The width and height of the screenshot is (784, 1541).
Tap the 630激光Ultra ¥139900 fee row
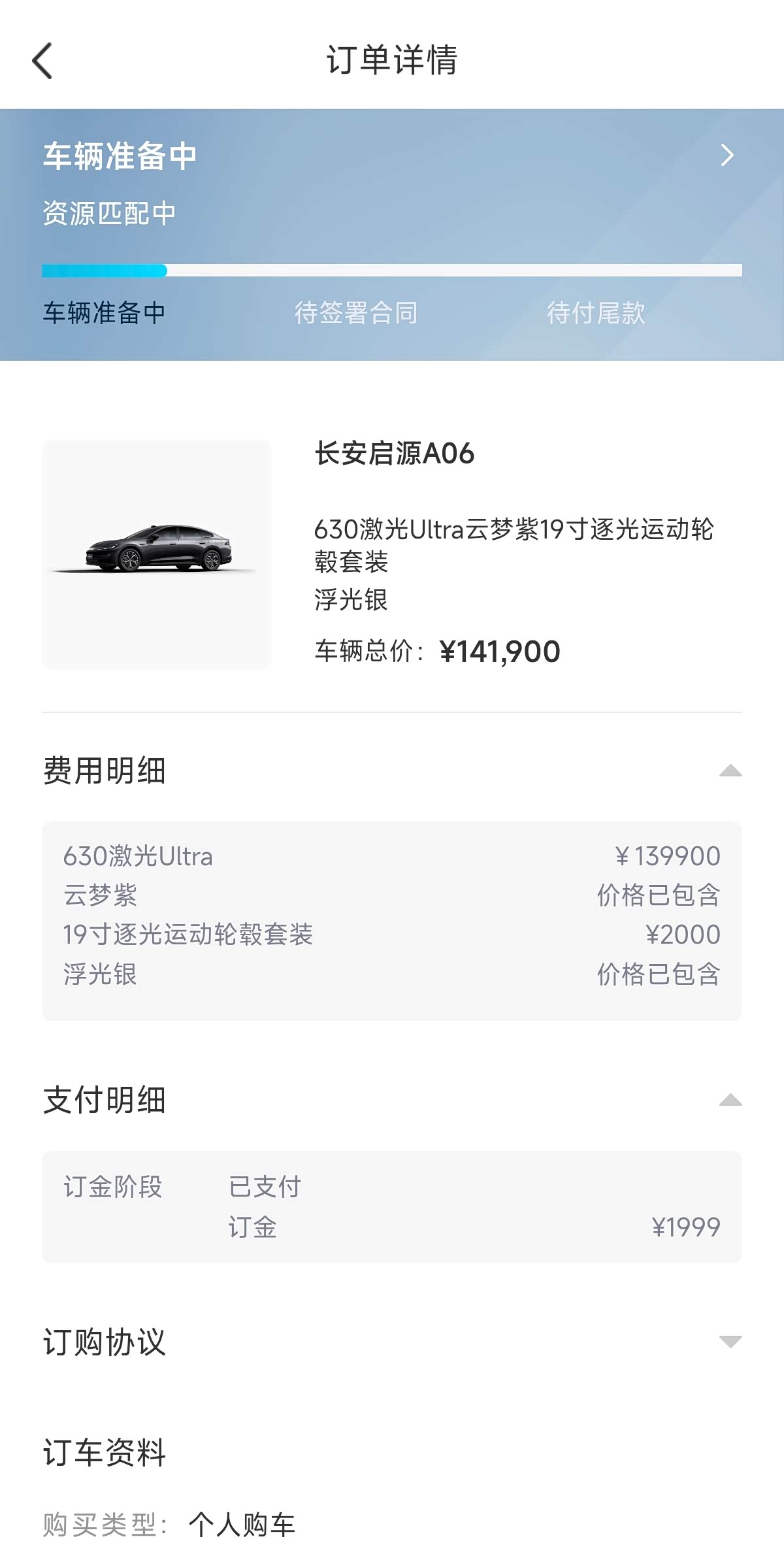click(392, 856)
